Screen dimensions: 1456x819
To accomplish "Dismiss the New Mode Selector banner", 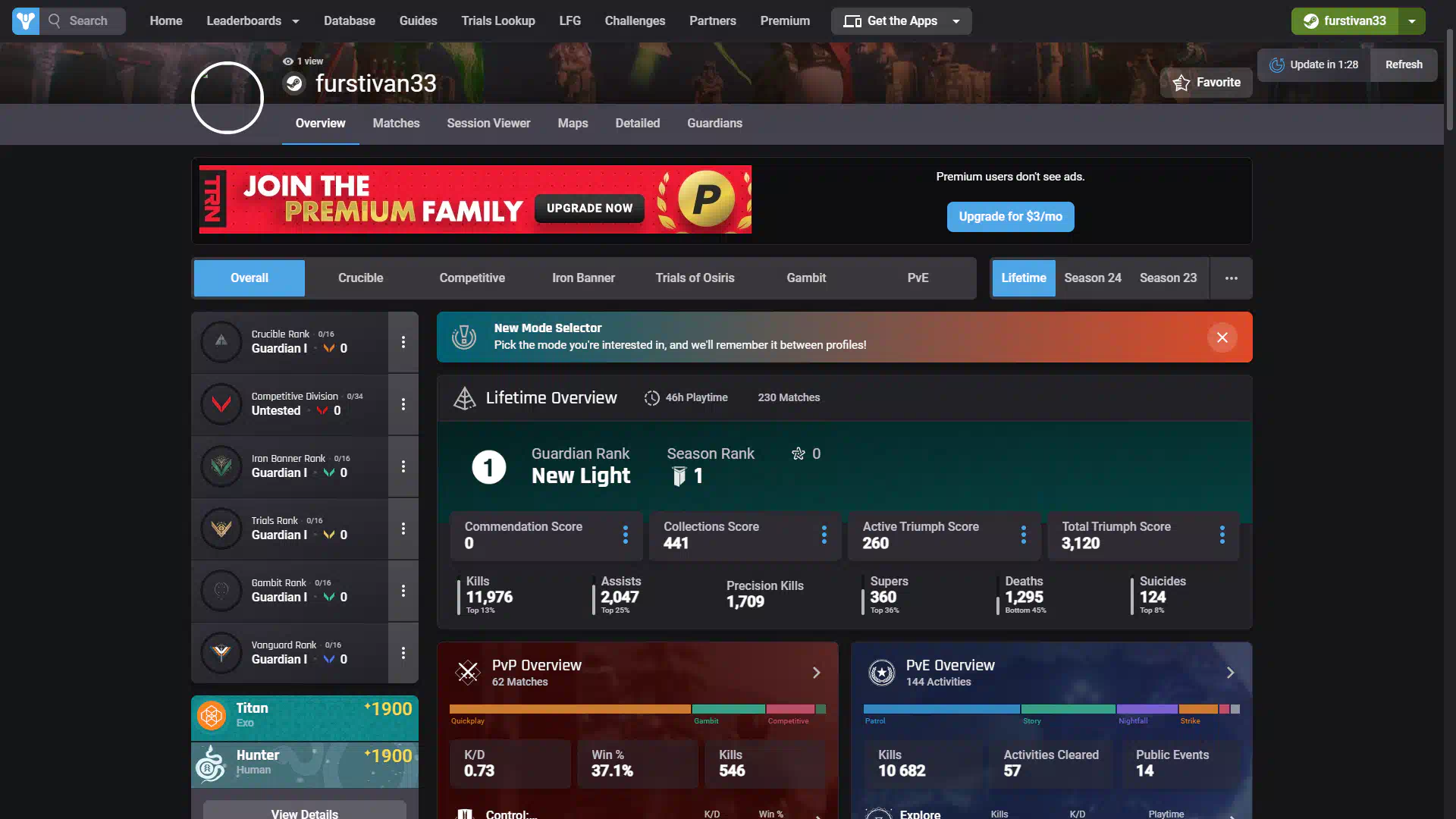I will [x=1222, y=337].
